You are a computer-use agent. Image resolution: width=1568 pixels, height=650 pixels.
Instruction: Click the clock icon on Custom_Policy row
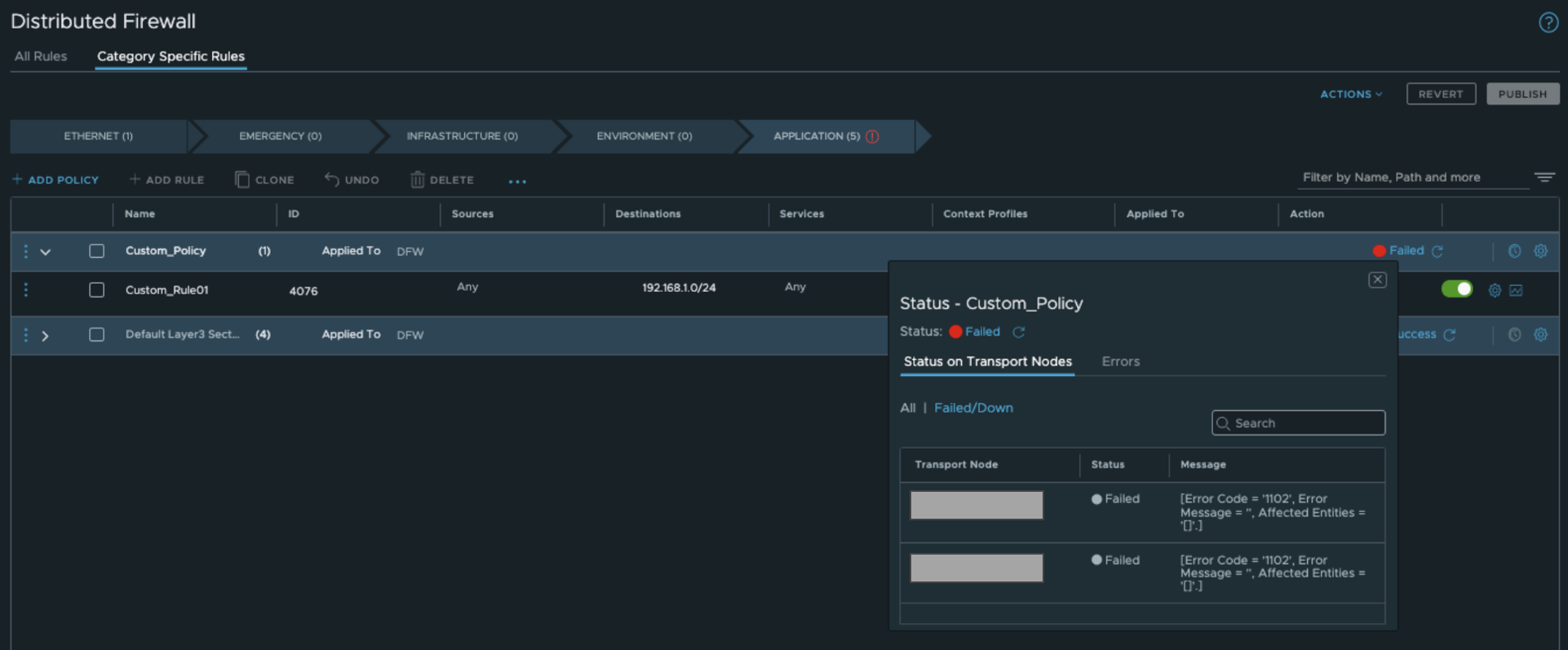(x=1514, y=251)
